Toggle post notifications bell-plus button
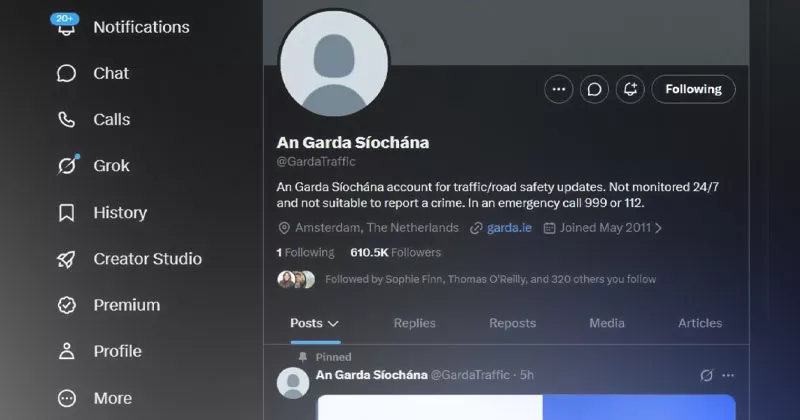The height and width of the screenshot is (420, 800). (630, 89)
